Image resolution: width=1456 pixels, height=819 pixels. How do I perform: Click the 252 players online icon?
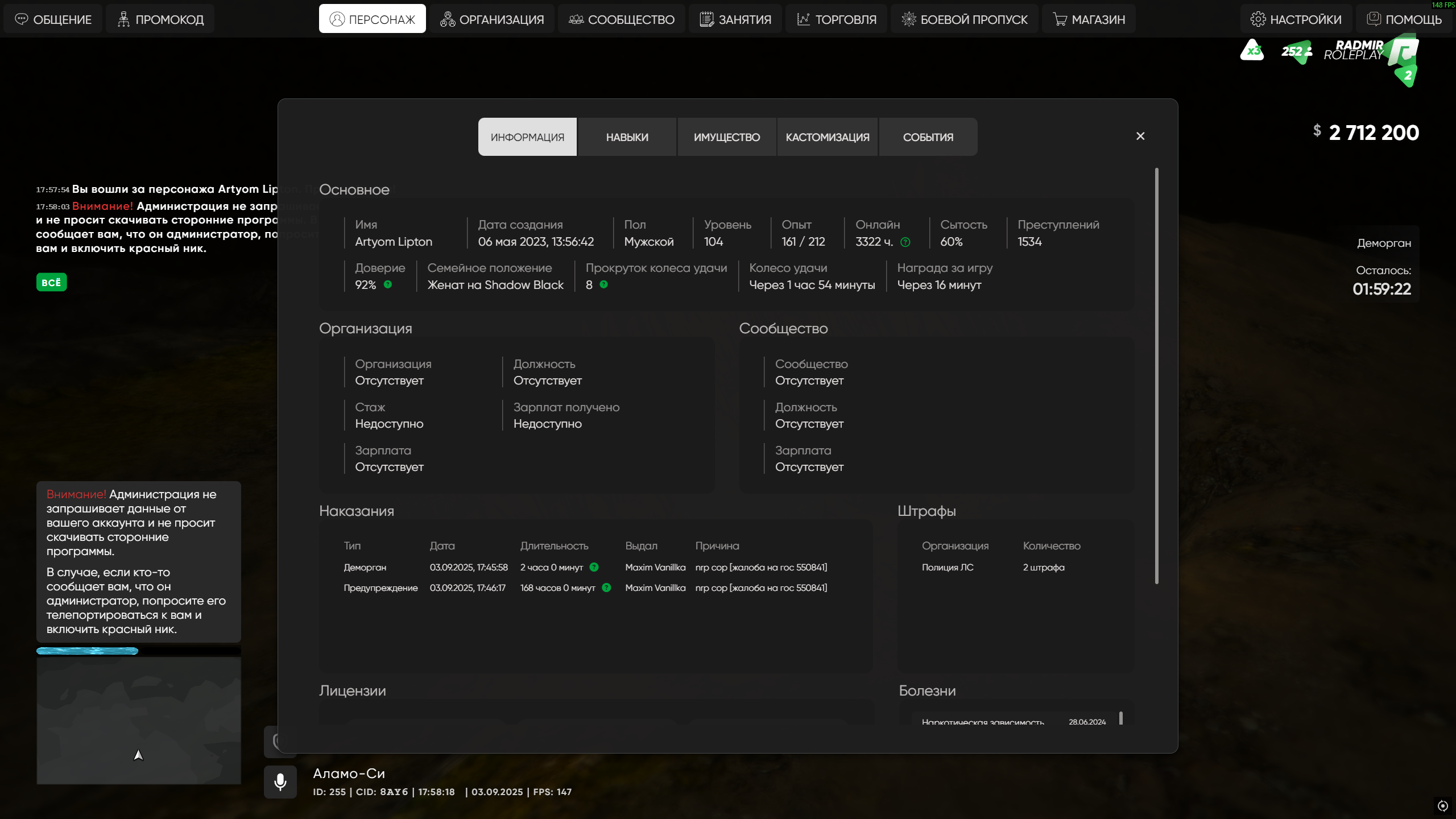1296,52
